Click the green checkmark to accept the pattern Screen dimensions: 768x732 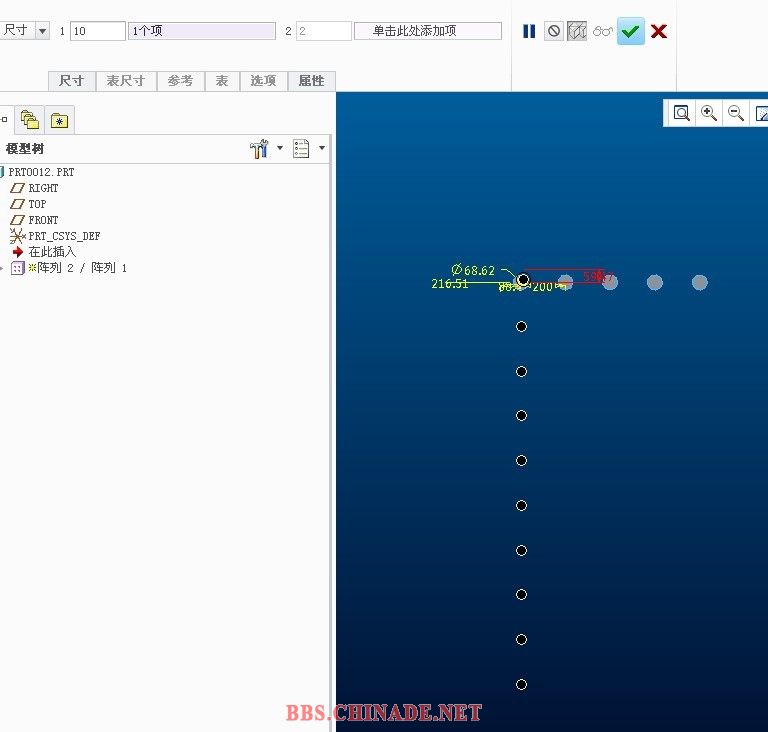(630, 31)
